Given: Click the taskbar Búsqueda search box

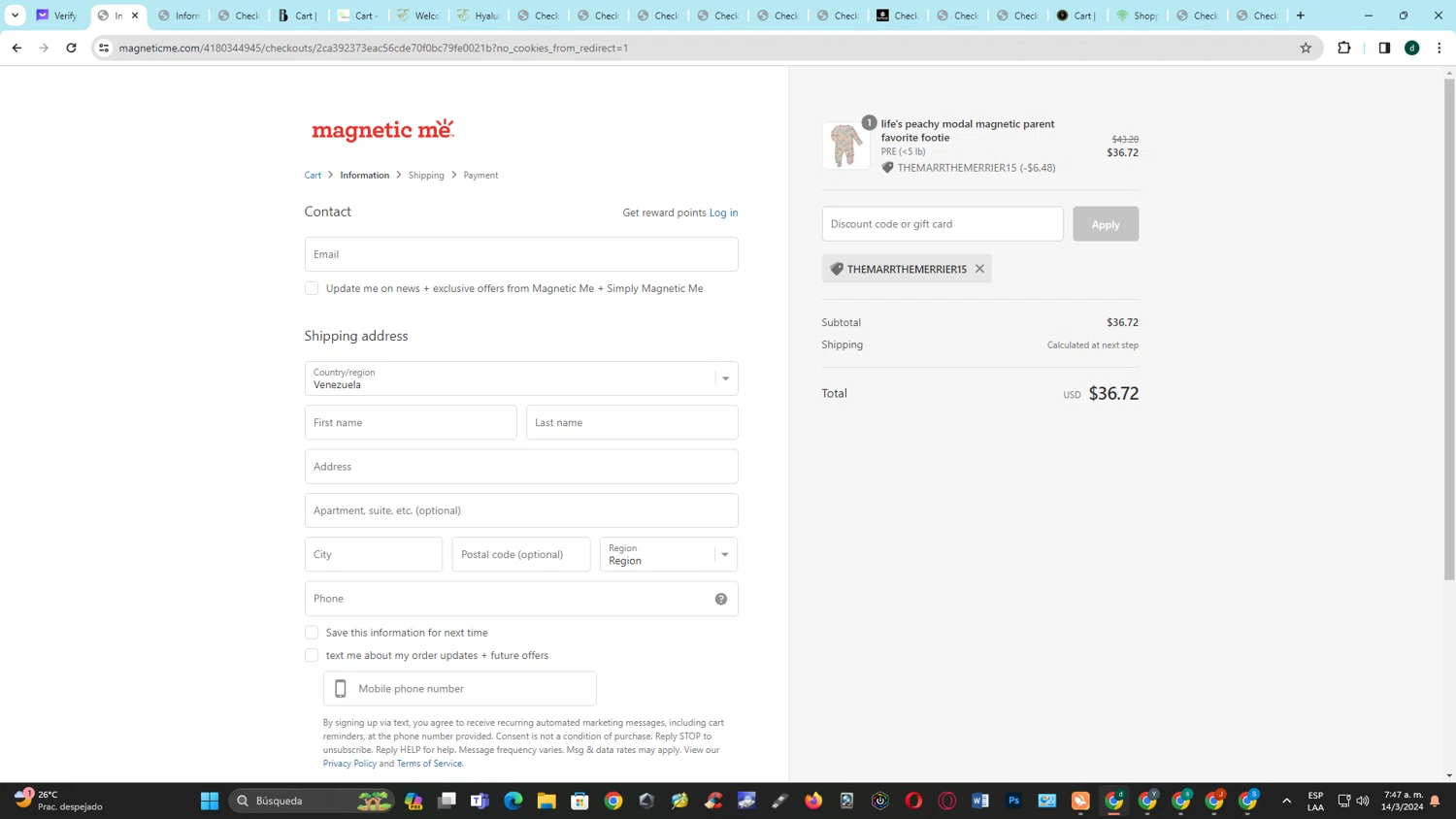Looking at the screenshot, I should coord(311,801).
